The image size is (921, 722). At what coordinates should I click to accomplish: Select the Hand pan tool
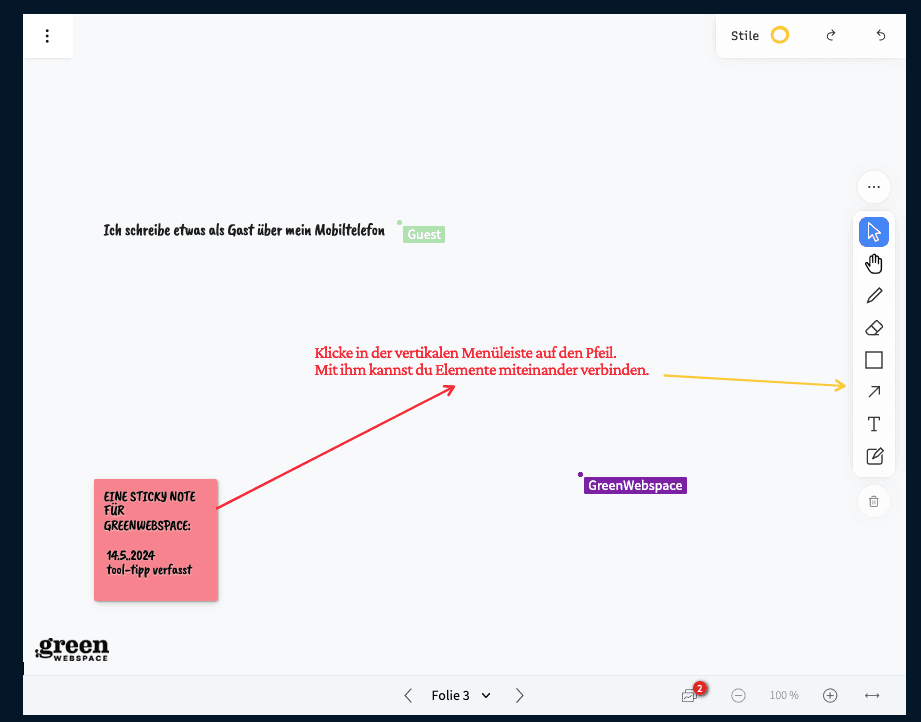coord(874,264)
